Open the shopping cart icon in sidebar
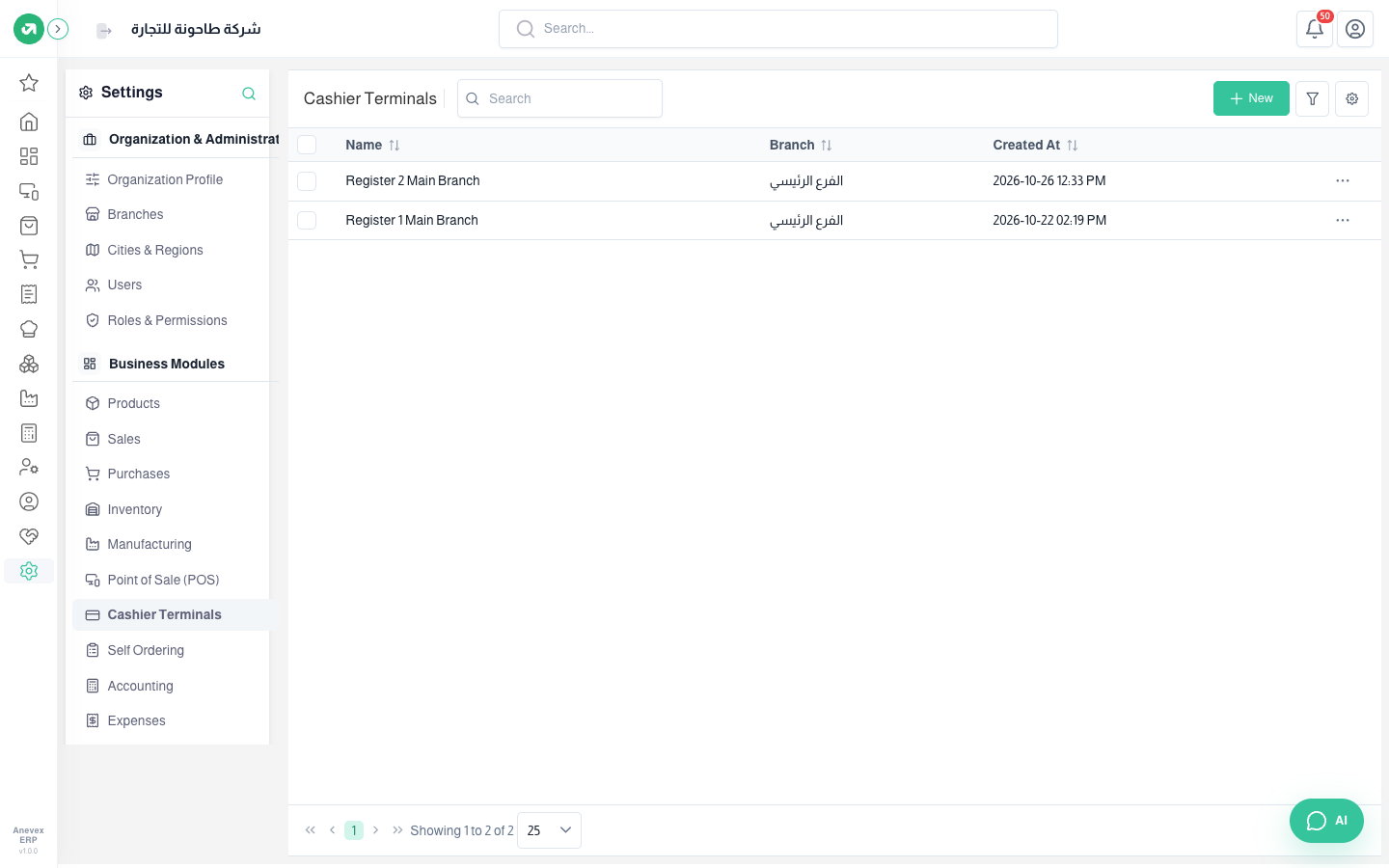 pos(29,259)
